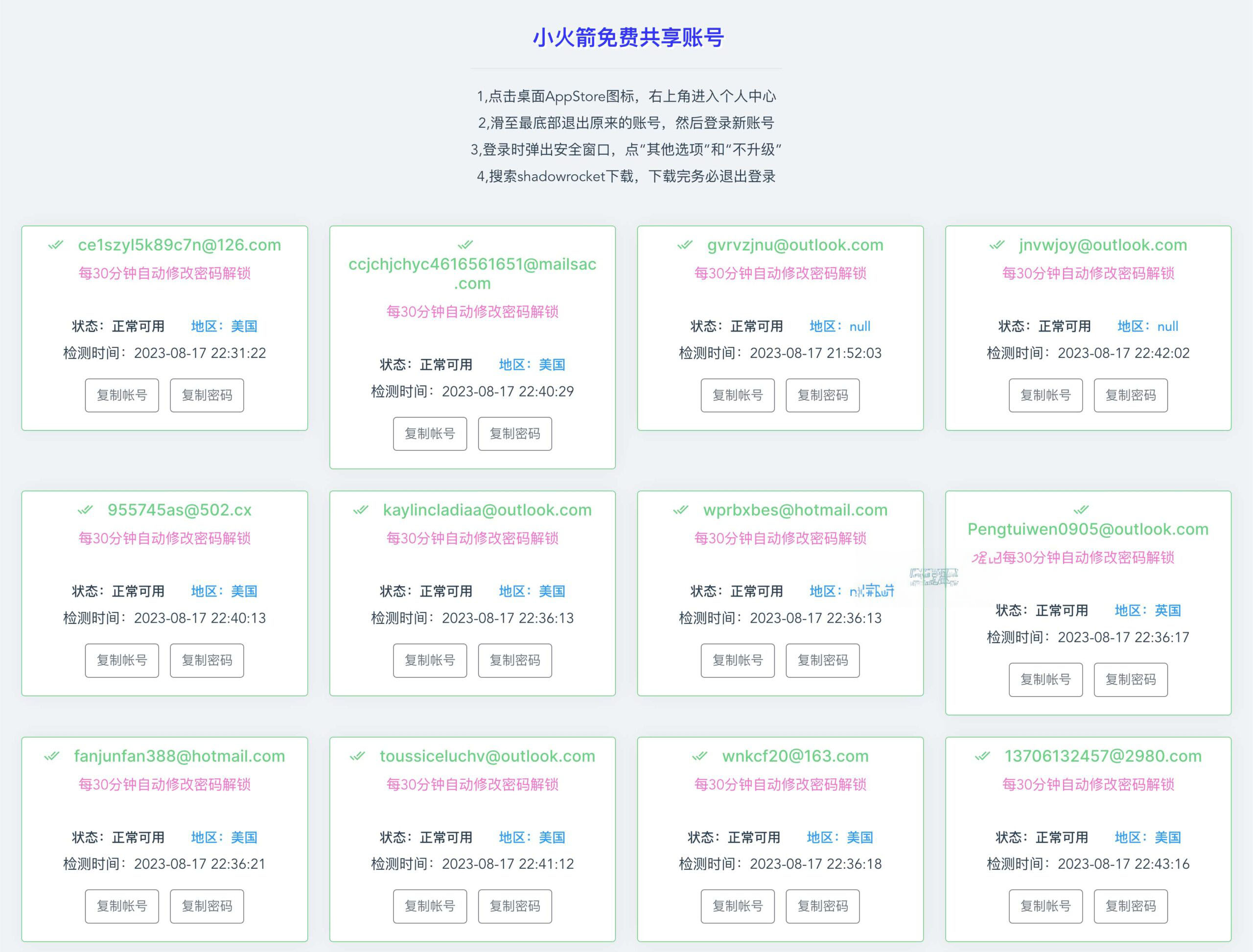Copy account for ce1szyl5k89c7n@126.com
This screenshot has height=952, width=1253.
click(122, 395)
